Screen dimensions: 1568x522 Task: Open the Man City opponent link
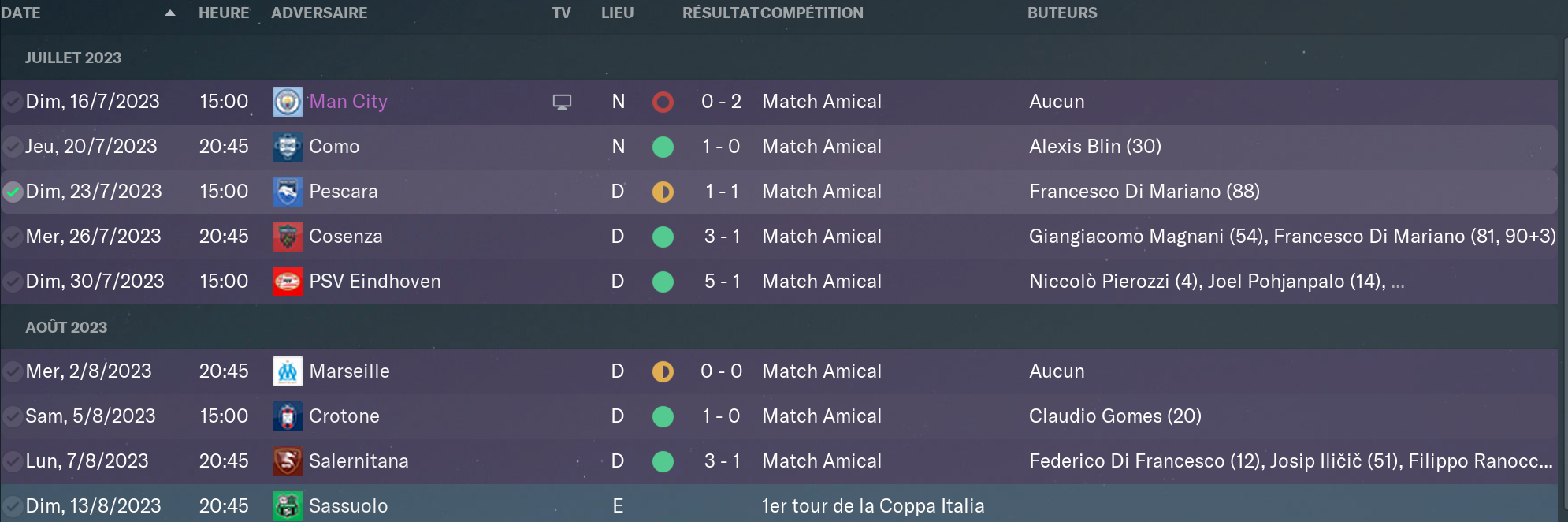(348, 102)
